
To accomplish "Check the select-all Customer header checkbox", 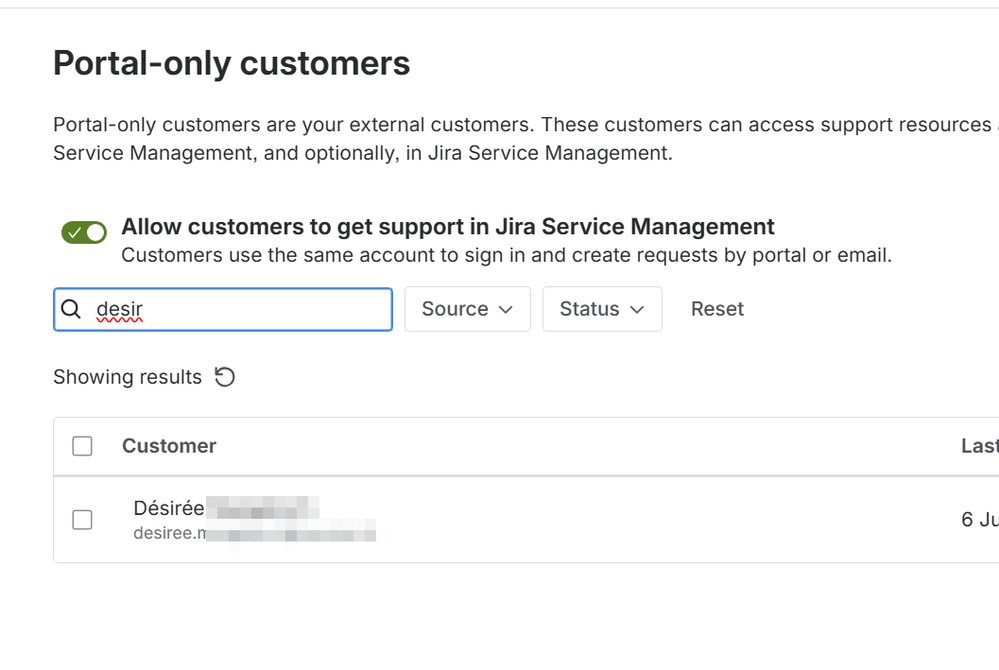I will (82, 446).
